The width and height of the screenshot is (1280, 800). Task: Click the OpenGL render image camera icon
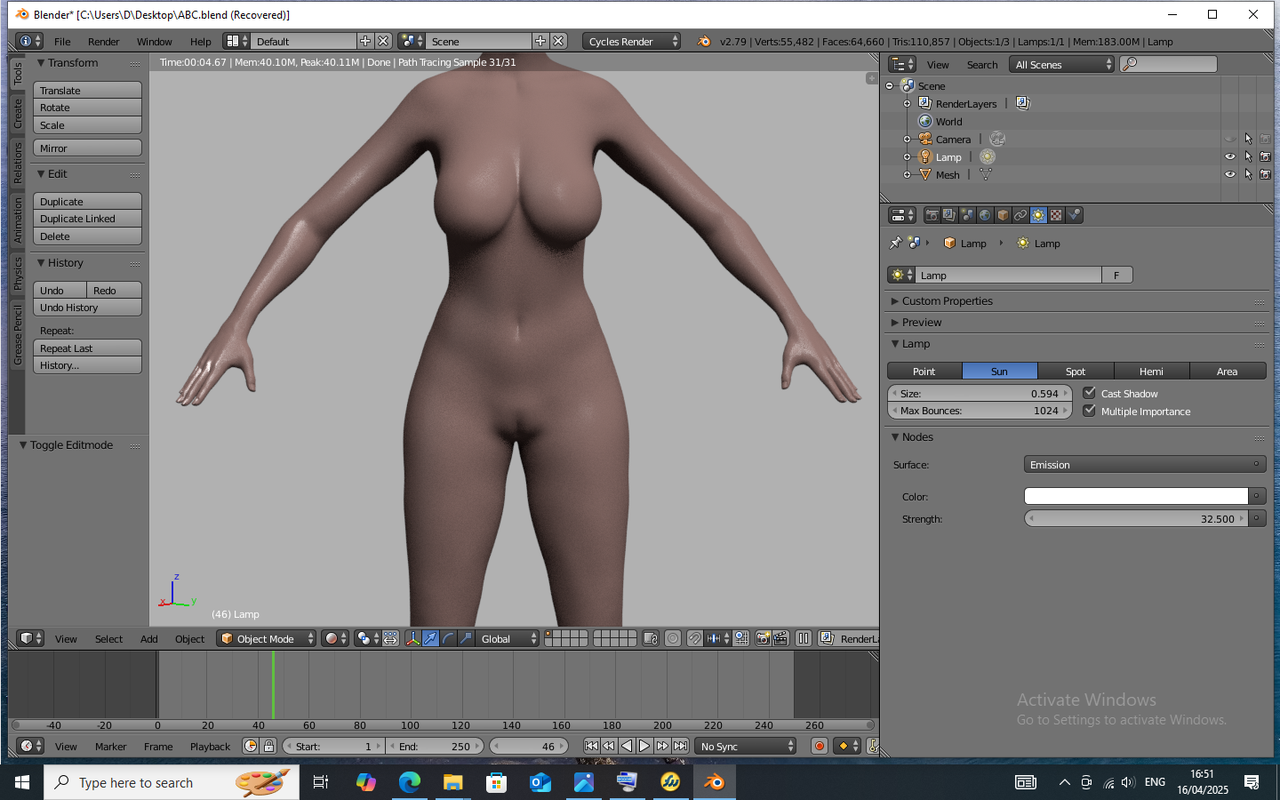click(x=763, y=638)
